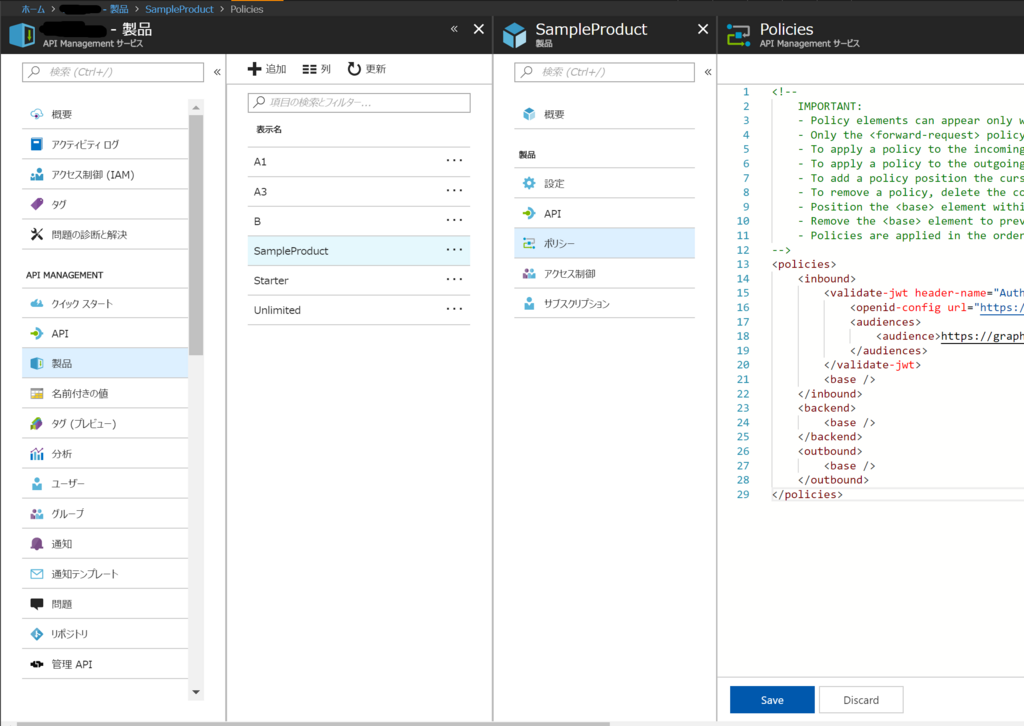Screen dimensions: 1024x726
Task: Open 分析 chart icon
Action: (37, 454)
